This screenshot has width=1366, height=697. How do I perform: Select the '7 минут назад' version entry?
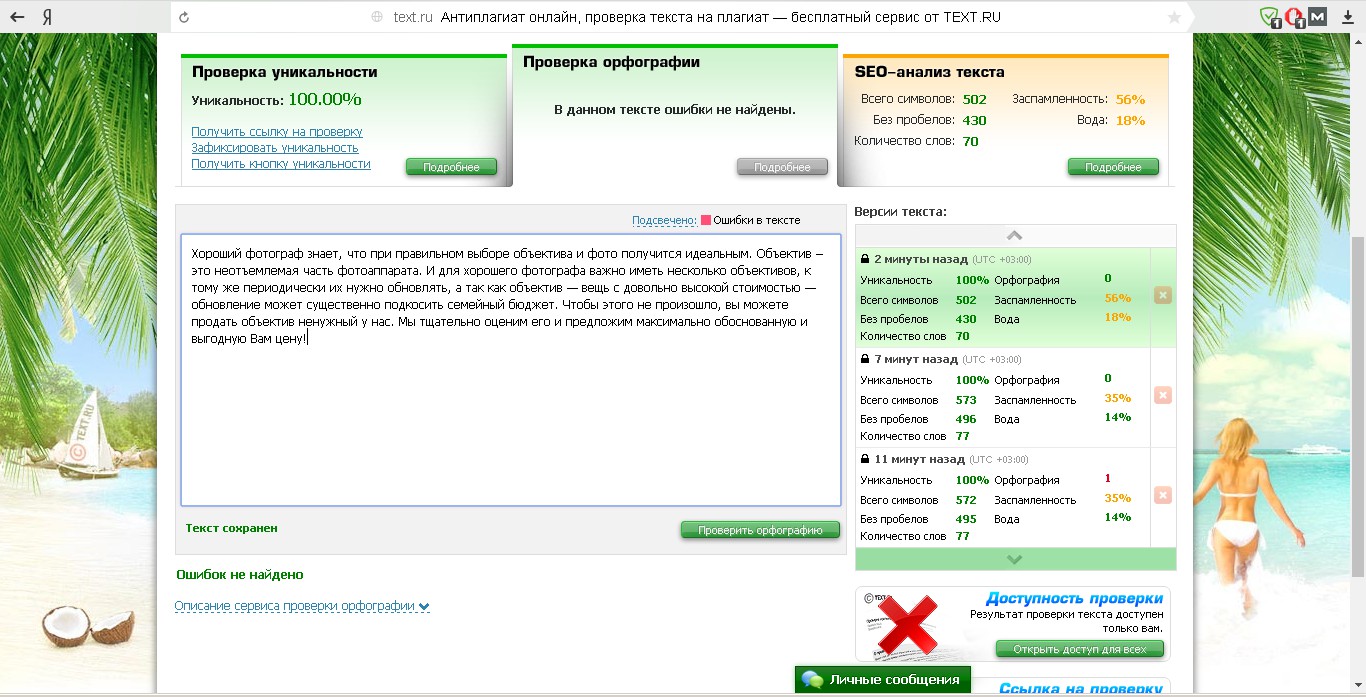tap(1003, 397)
